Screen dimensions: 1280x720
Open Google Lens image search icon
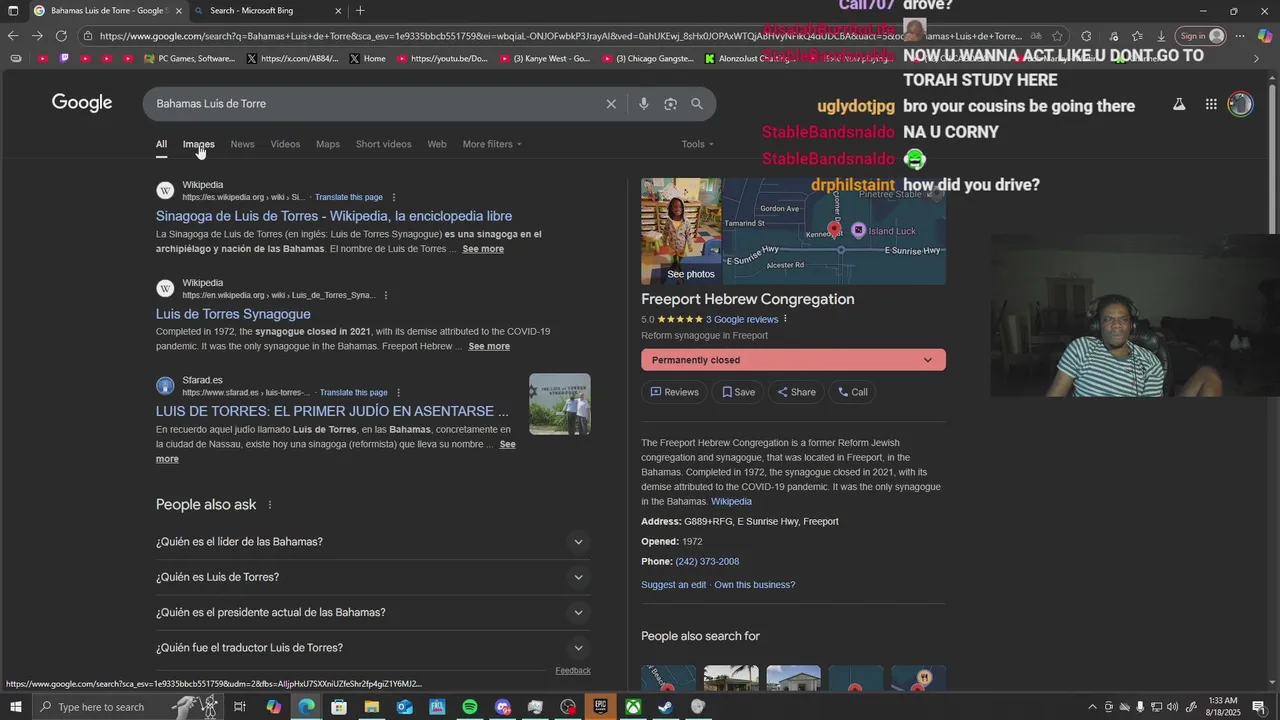670,104
